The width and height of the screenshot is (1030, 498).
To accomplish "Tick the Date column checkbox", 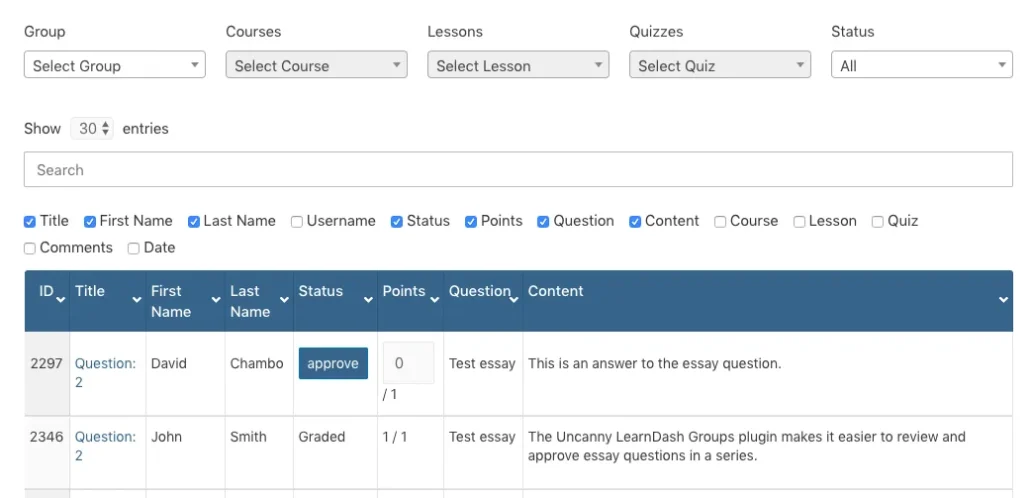I will (134, 248).
